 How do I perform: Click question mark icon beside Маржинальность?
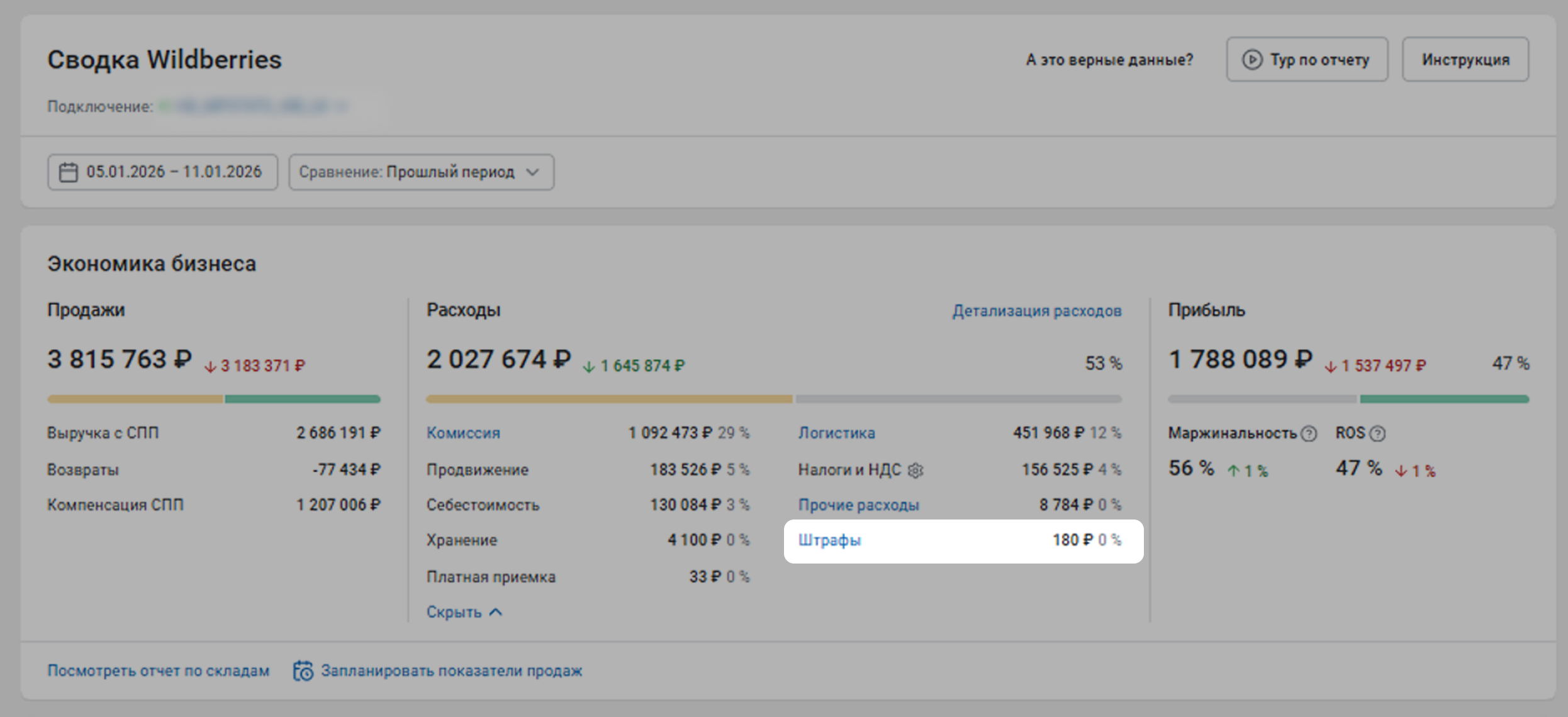(1309, 433)
